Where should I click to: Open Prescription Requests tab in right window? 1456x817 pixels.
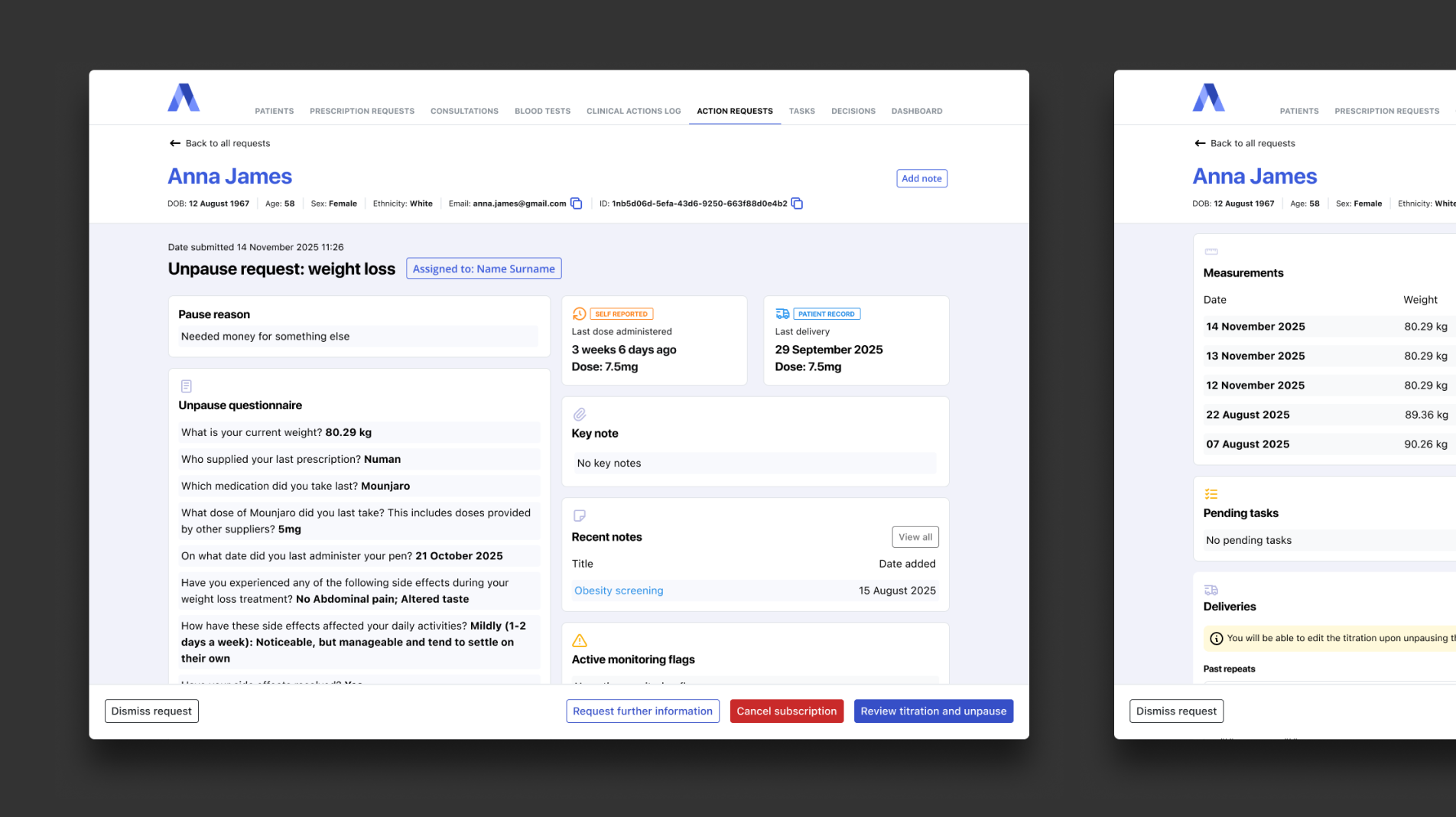[1387, 111]
